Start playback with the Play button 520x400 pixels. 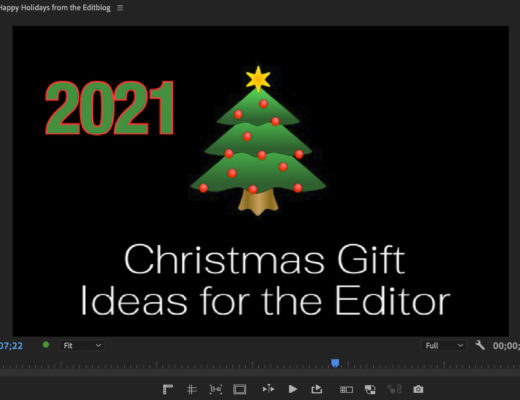point(293,389)
